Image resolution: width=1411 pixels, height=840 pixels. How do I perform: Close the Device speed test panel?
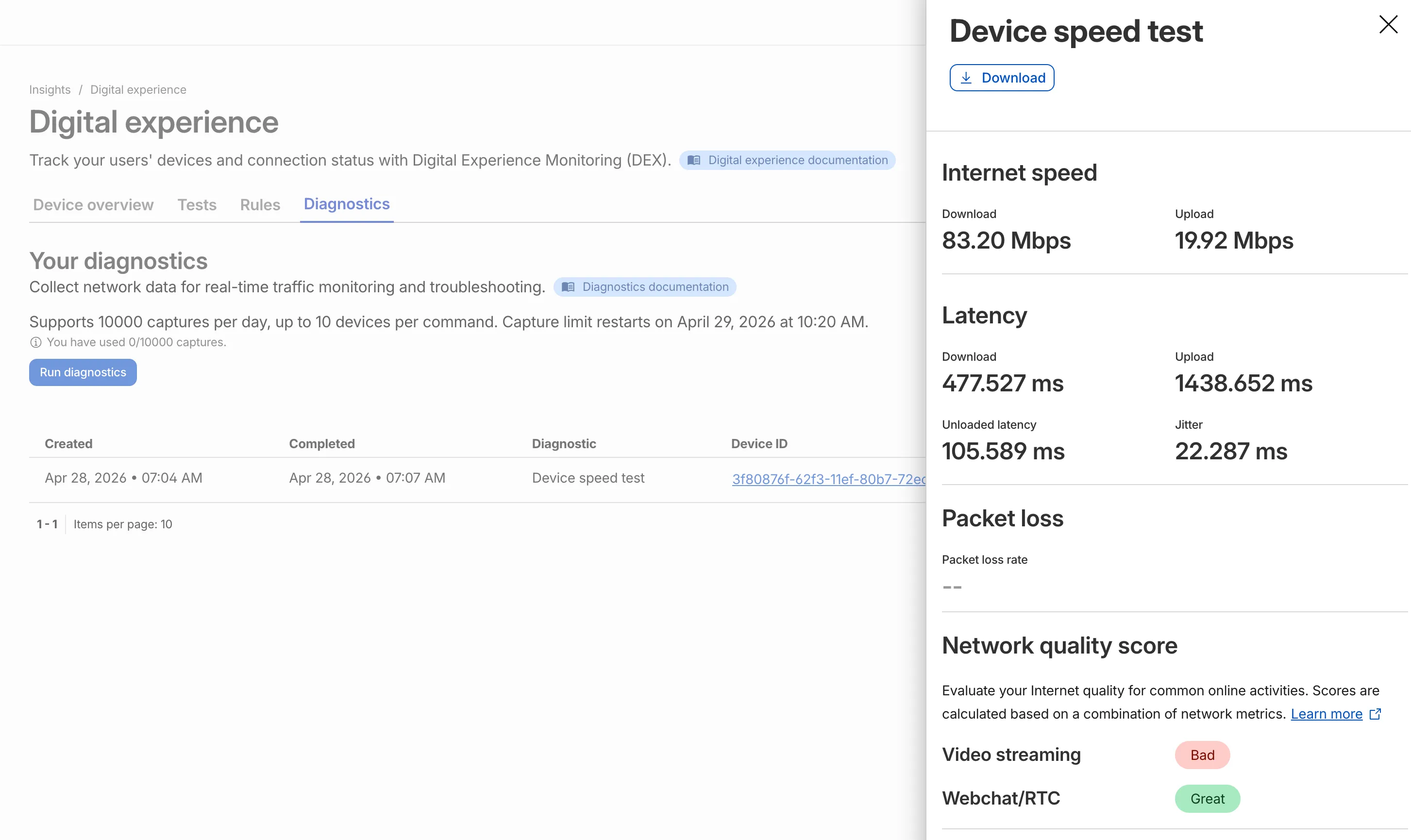point(1389,24)
